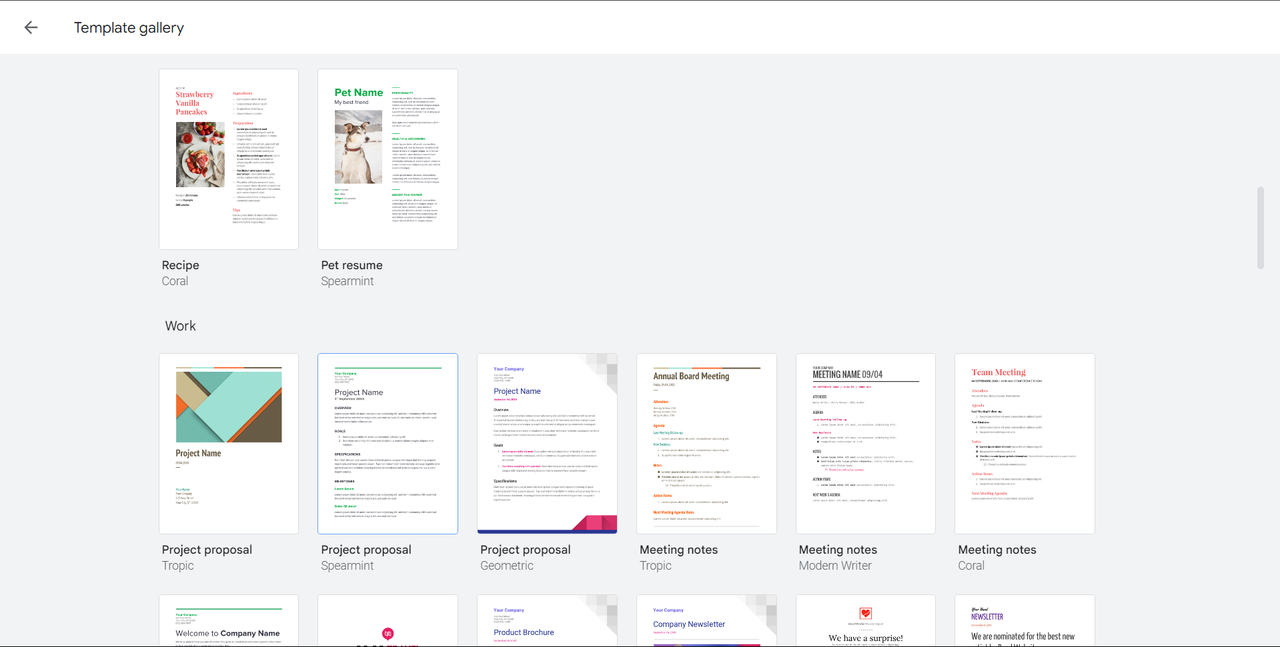
Task: Open the 'We have a surprise!' template thumbnail
Action: click(x=866, y=621)
